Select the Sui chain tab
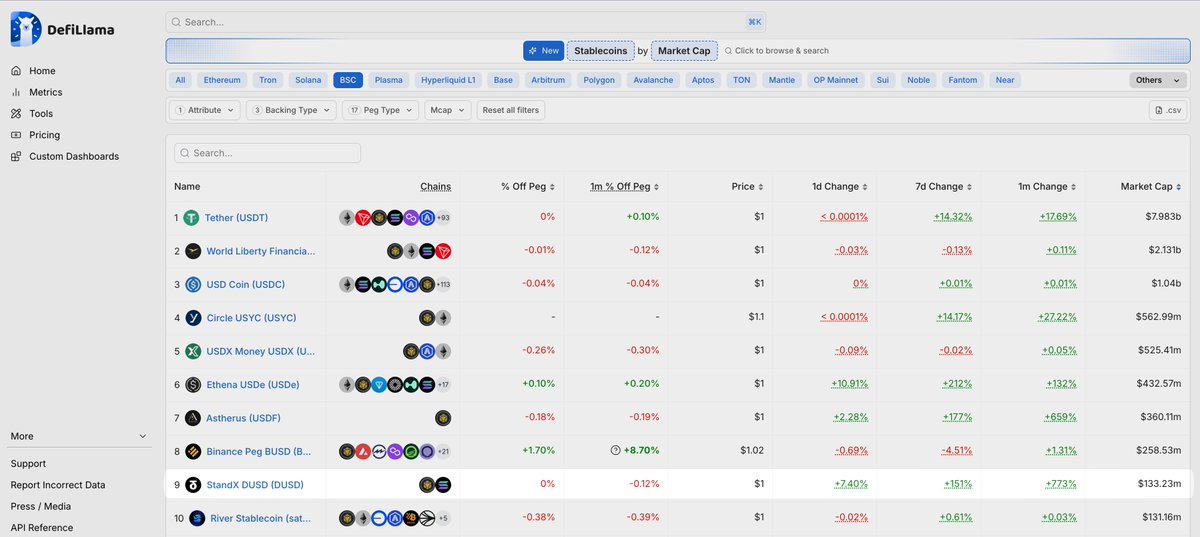 (882, 80)
